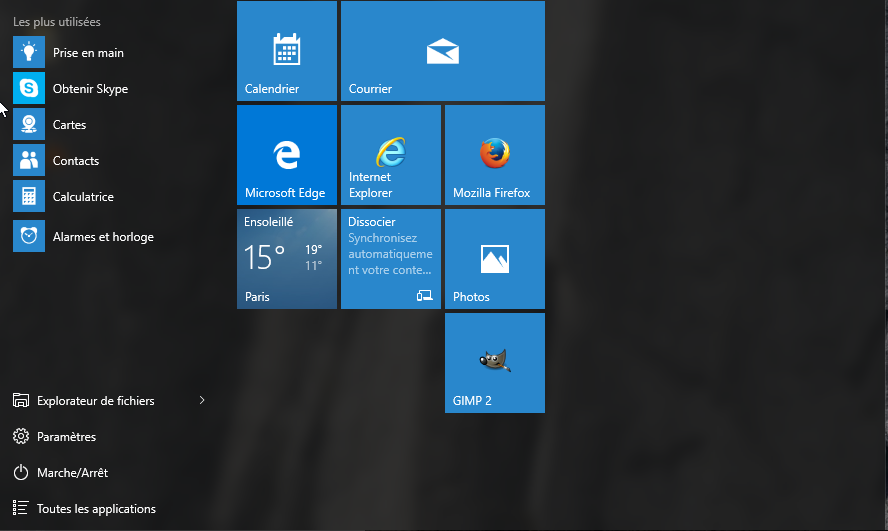Click the Explorateur de fichiers folder icon
The height and width of the screenshot is (531, 888).
[x=21, y=400]
